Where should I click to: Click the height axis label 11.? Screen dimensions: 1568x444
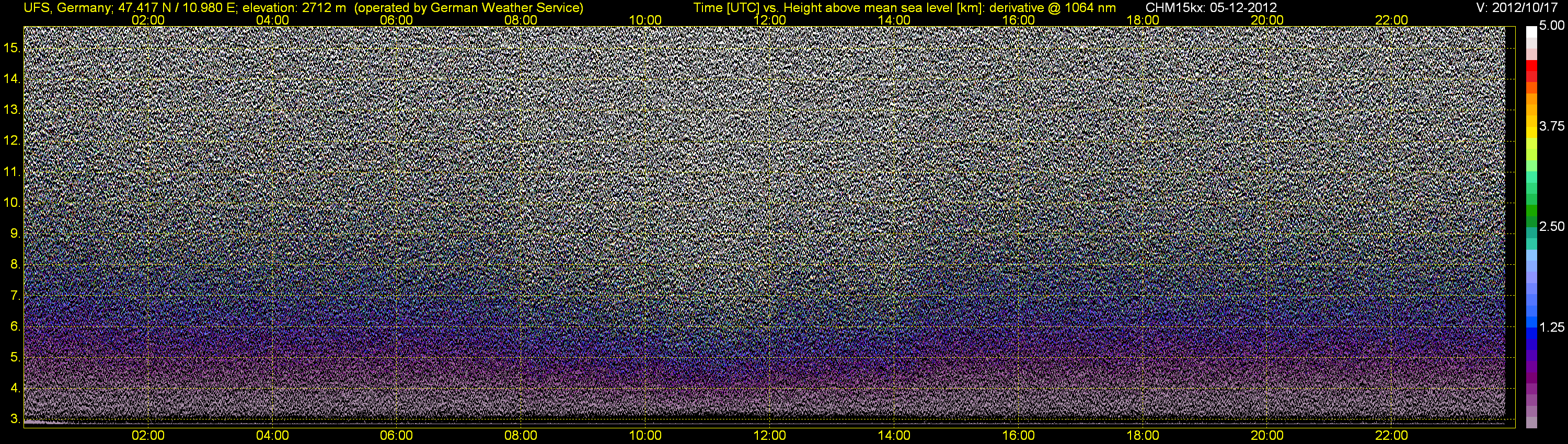[12, 171]
